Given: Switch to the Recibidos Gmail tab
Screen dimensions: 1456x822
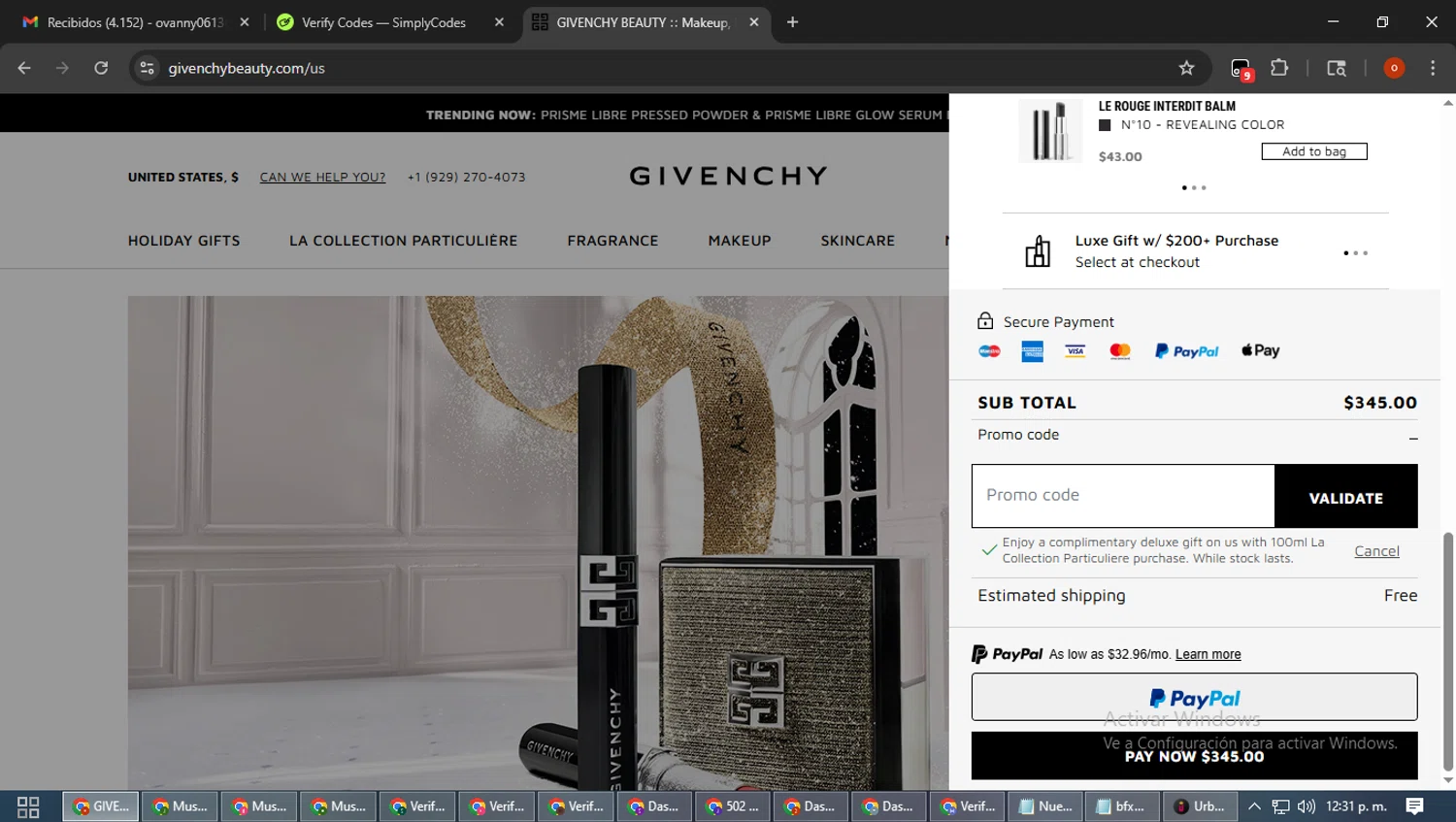Looking at the screenshot, I should 134,22.
